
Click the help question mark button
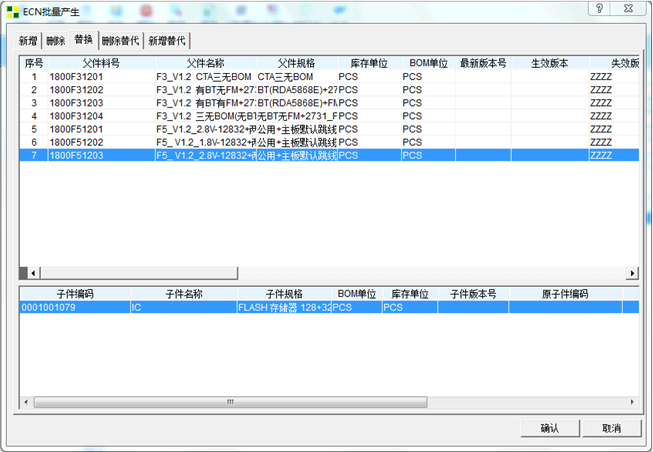coord(596,9)
